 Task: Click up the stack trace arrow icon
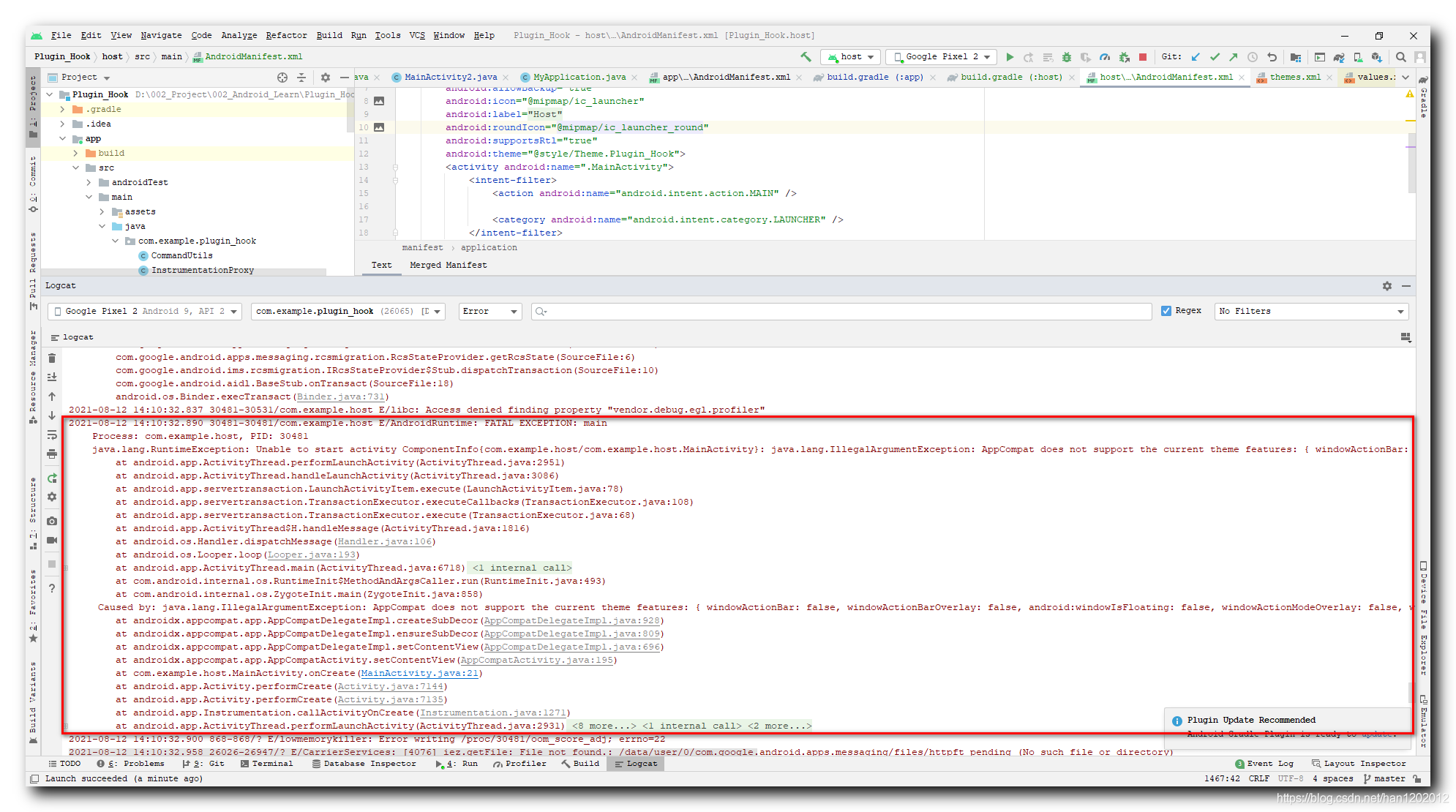coord(52,396)
